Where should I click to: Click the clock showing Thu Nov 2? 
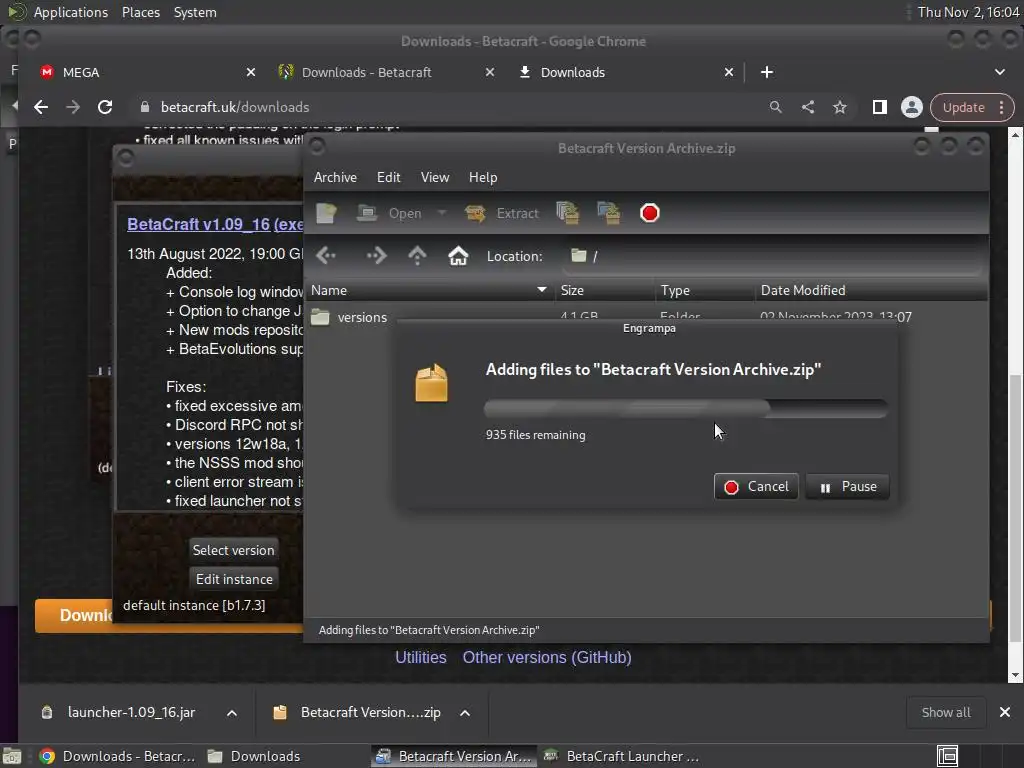[x=968, y=12]
